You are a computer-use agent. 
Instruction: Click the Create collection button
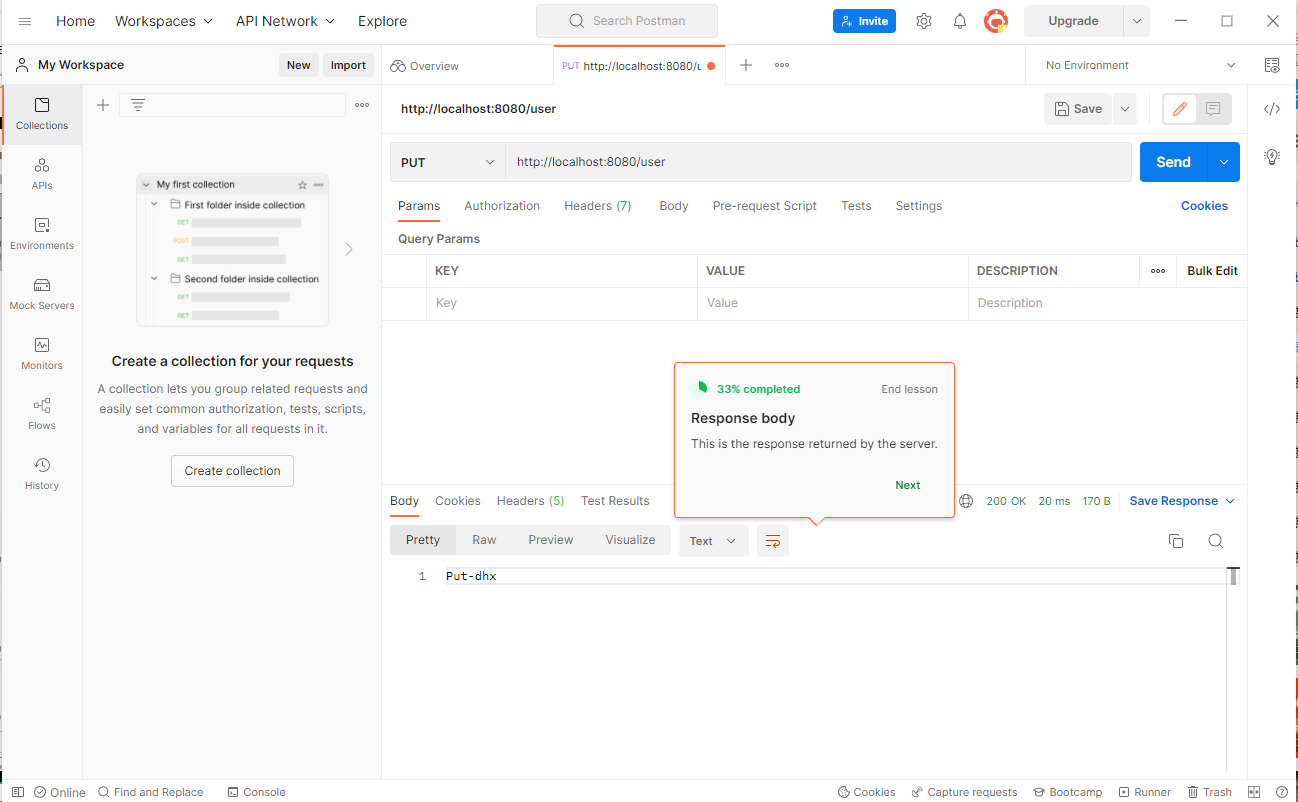tap(232, 471)
